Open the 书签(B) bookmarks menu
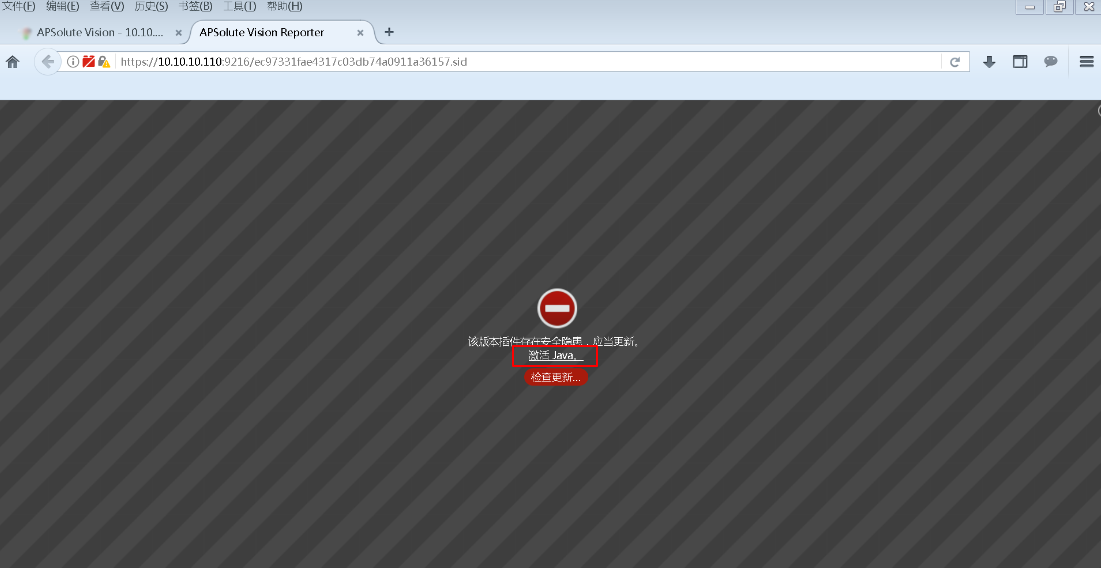 pos(195,6)
